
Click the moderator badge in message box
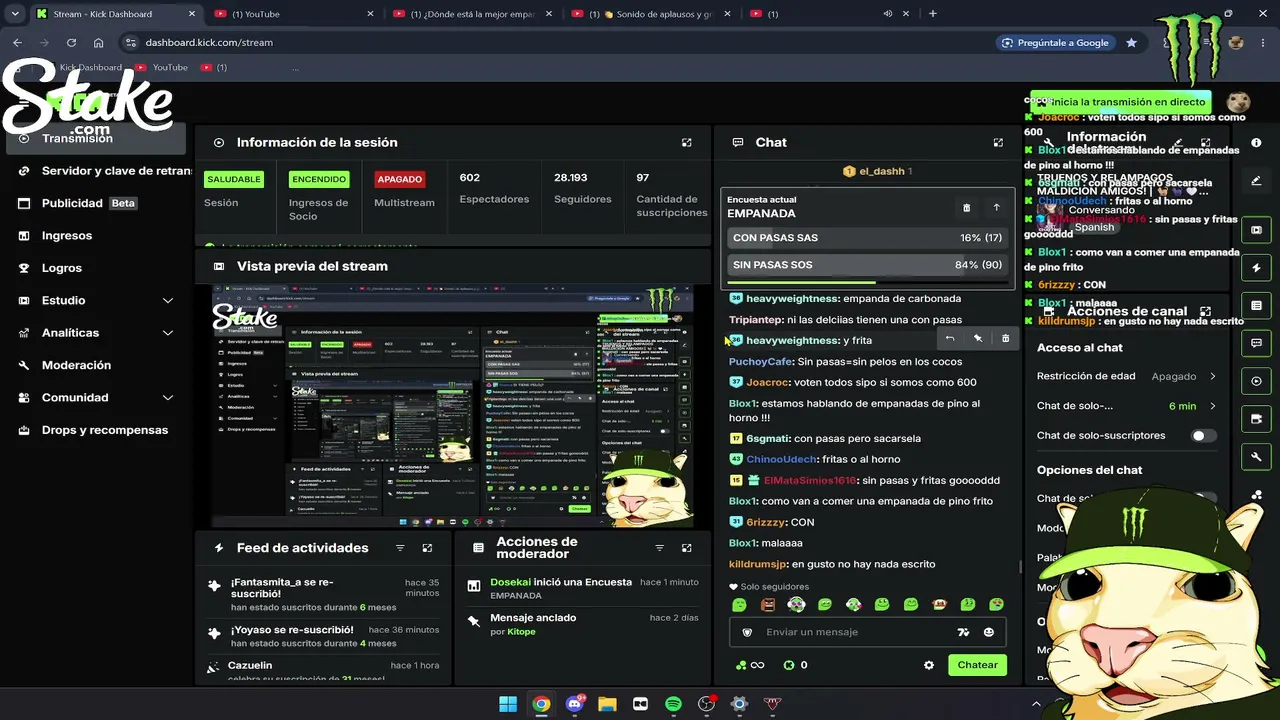(x=747, y=632)
